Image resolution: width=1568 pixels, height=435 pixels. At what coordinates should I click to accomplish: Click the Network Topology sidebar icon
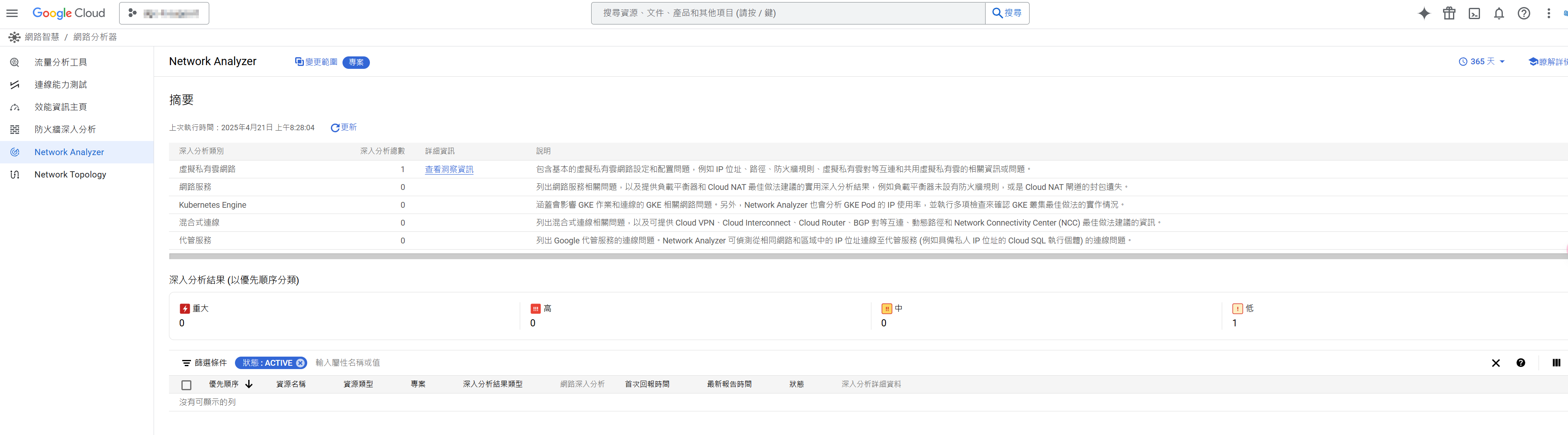coord(15,175)
